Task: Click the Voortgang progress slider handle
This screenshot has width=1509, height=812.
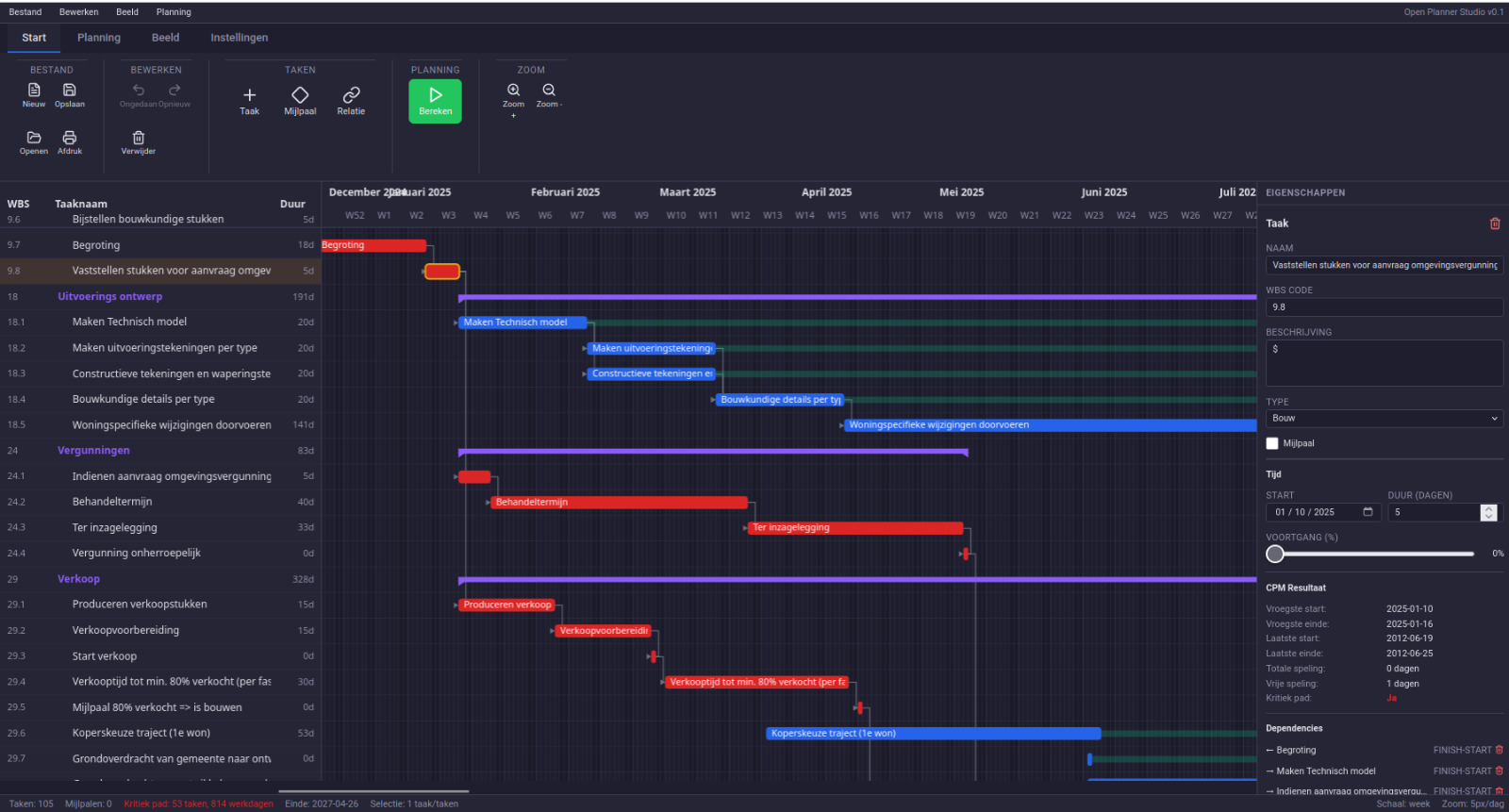Action: pos(1275,554)
